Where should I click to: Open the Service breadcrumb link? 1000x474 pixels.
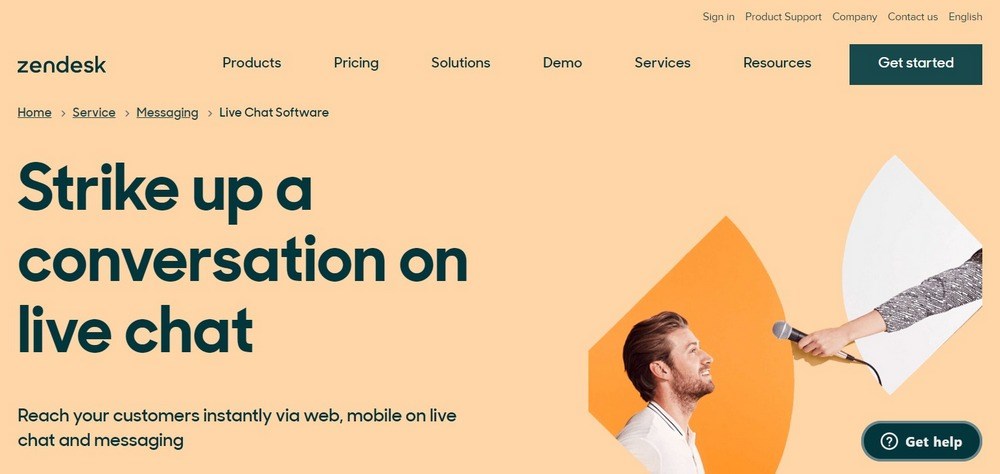(94, 112)
